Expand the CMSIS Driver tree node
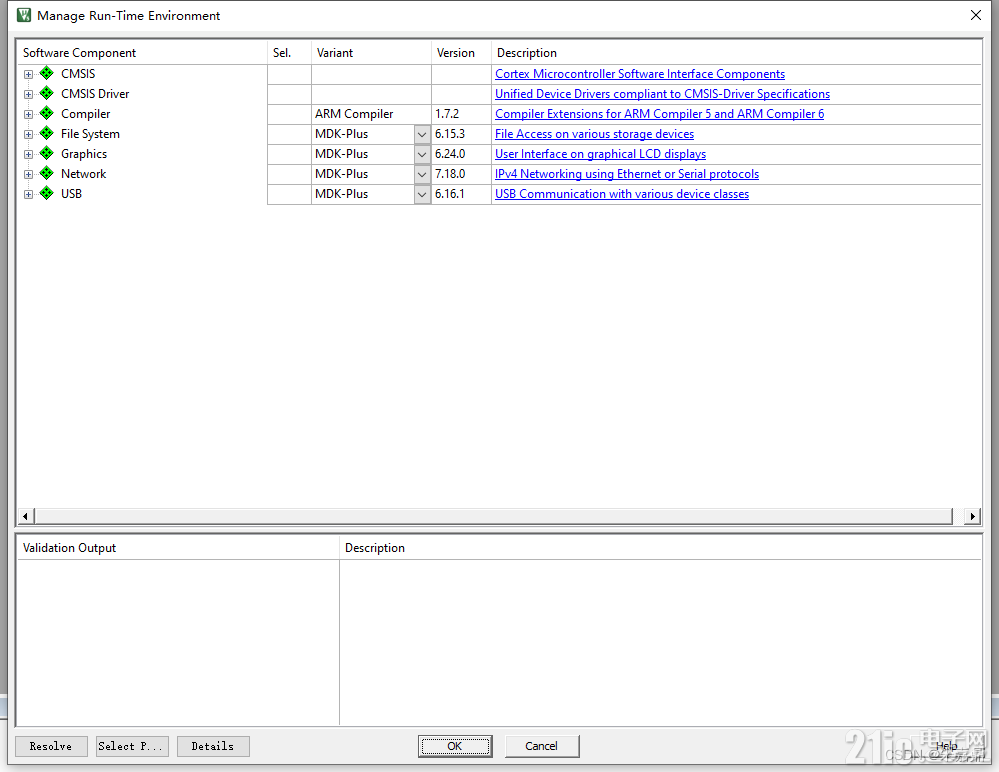This screenshot has width=999, height=772. (x=28, y=94)
